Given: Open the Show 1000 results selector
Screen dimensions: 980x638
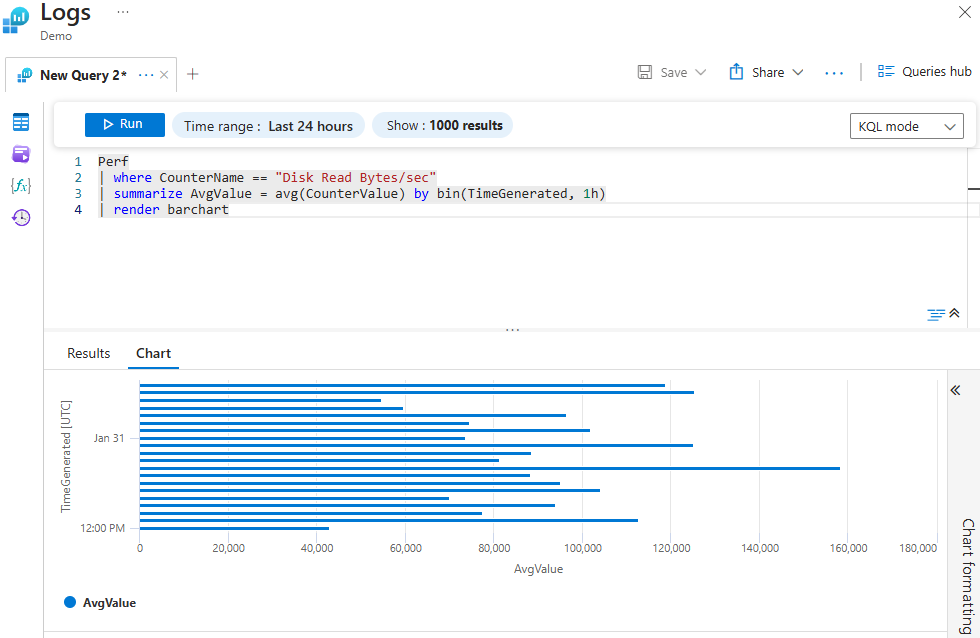Looking at the screenshot, I should [442, 125].
